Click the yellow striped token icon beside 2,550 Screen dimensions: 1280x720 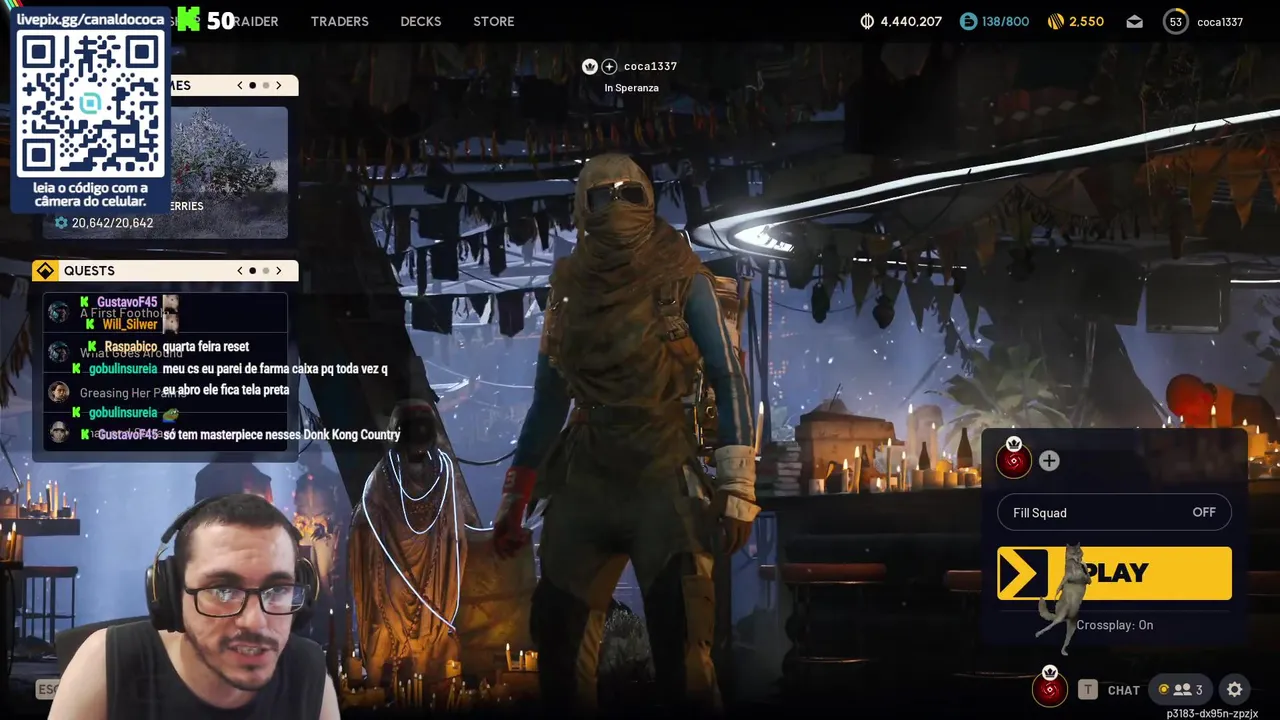tap(1056, 21)
